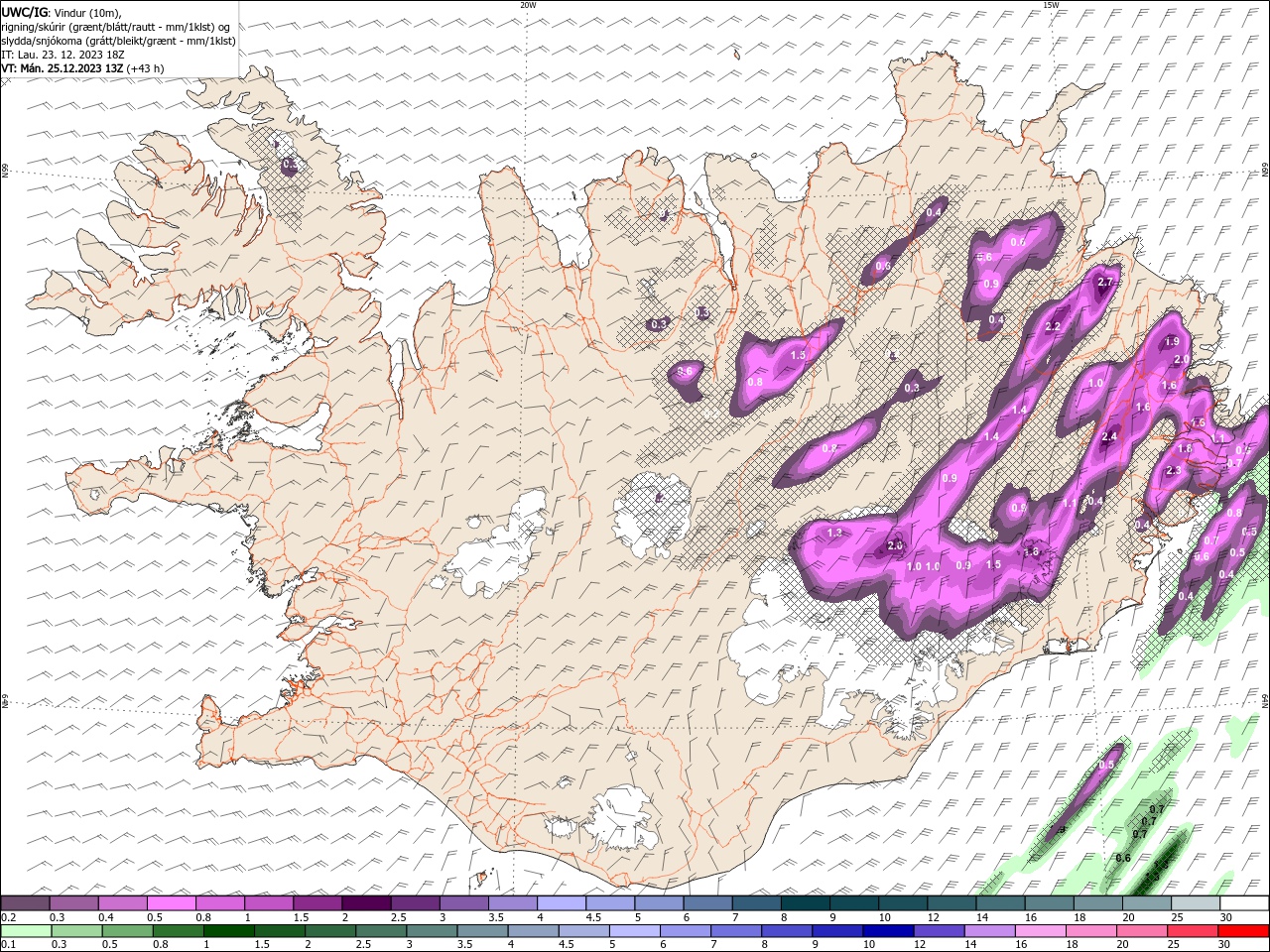The image size is (1270, 952).
Task: Click the 0.2 tick on snow scale
Action: 7,916
